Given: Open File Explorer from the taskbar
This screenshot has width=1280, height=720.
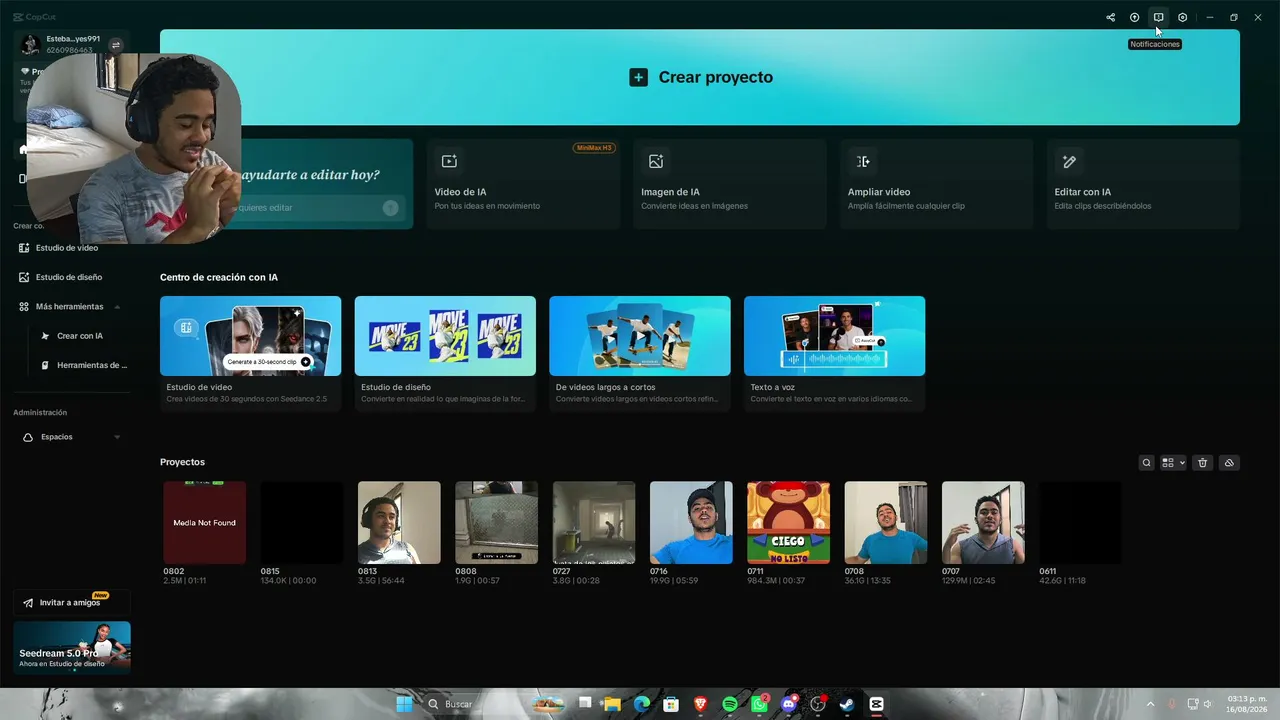Looking at the screenshot, I should 613,704.
